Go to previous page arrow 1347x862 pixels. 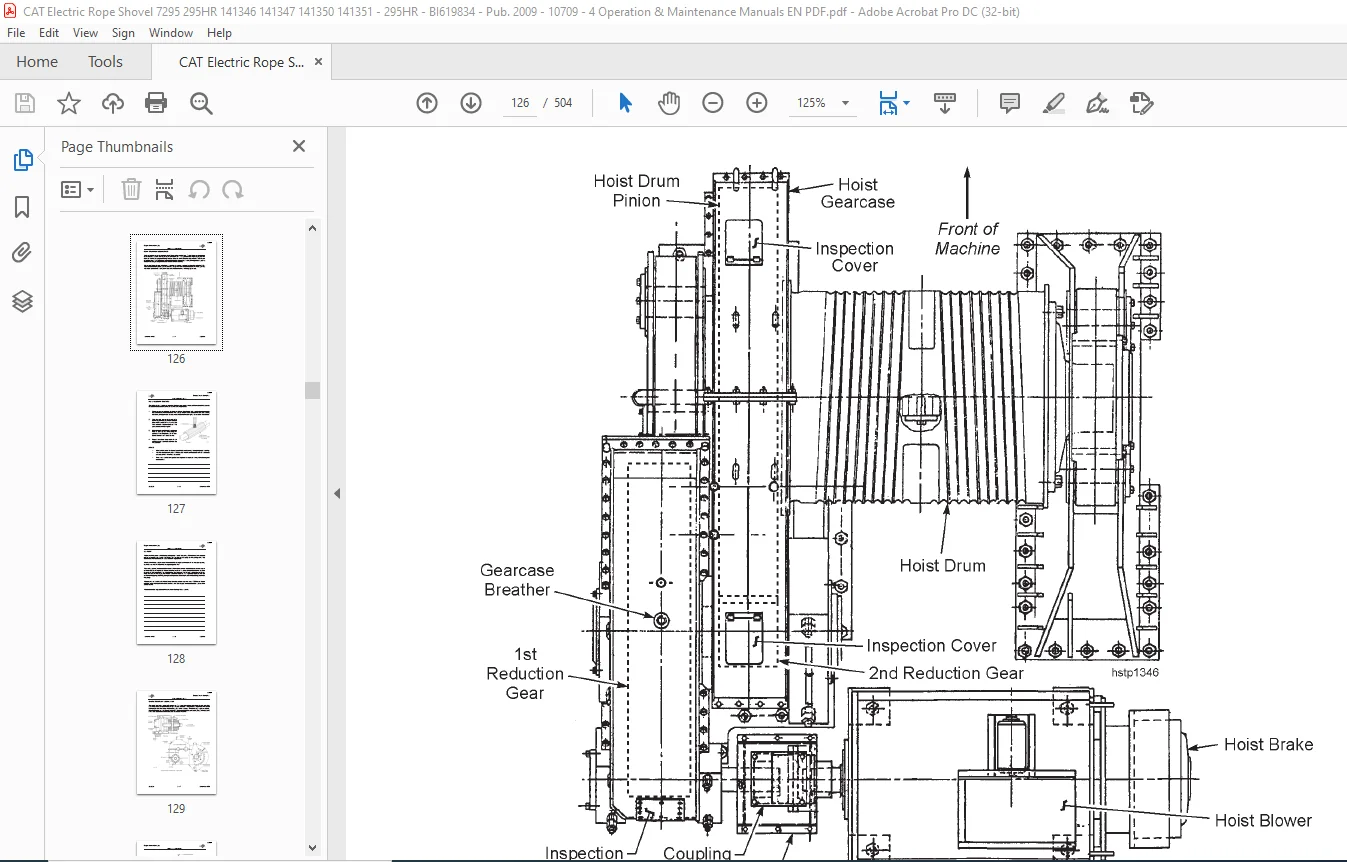(427, 103)
